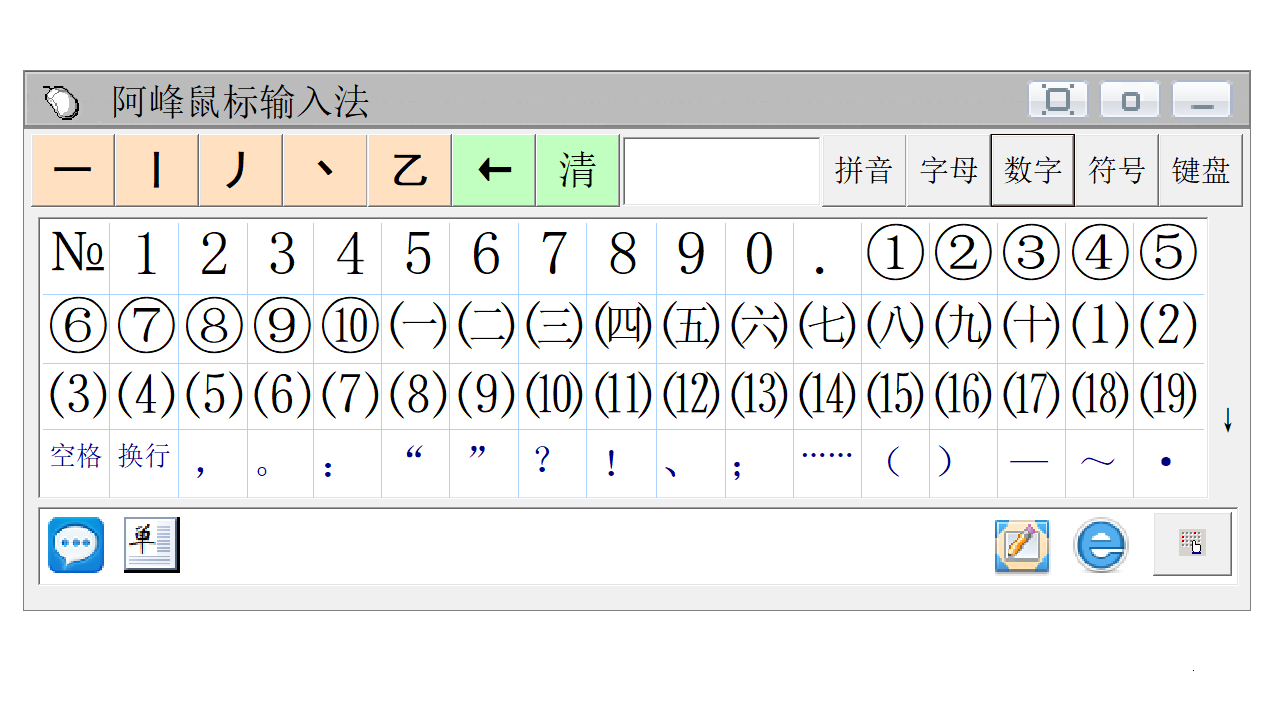Open the blue chat message icon
The width and height of the screenshot is (1280, 720).
click(75, 545)
